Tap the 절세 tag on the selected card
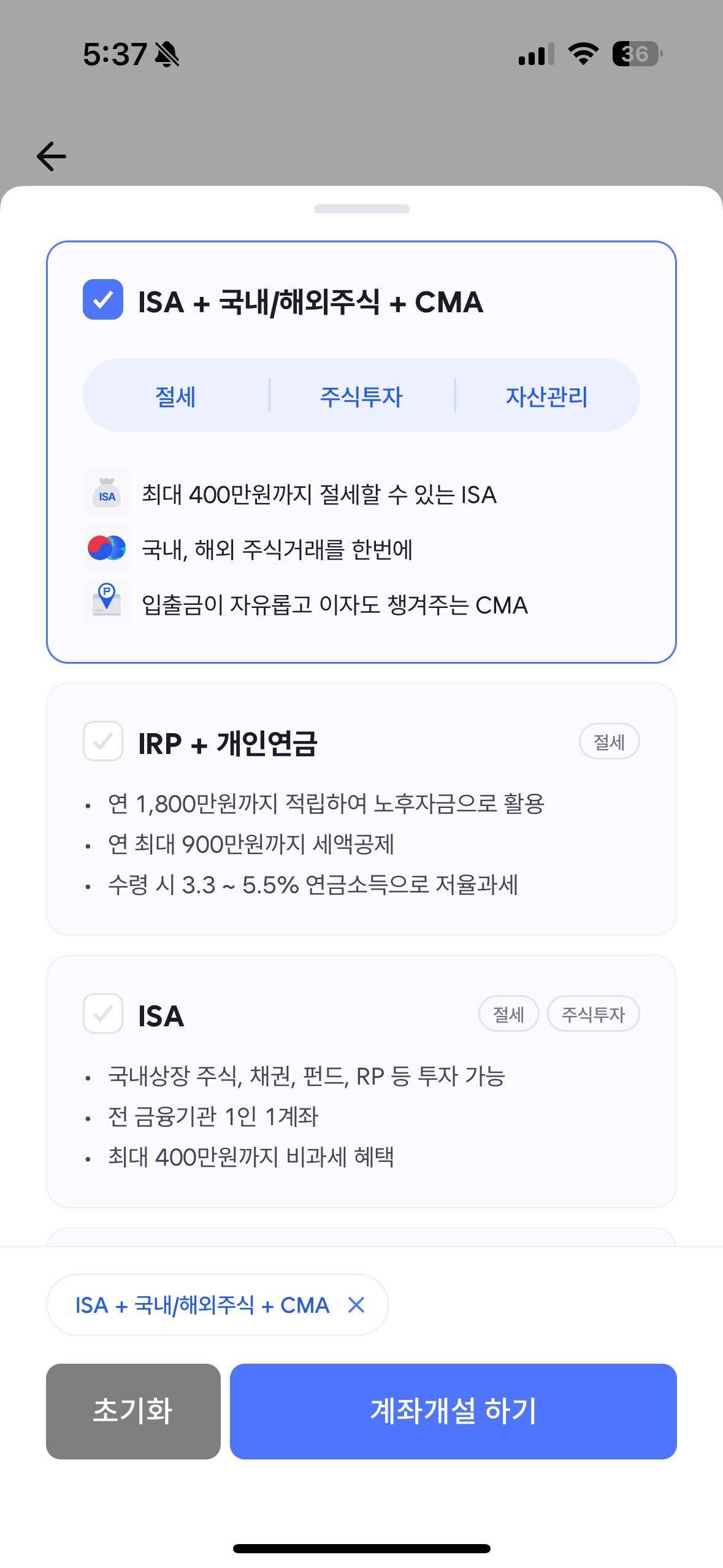 point(175,396)
